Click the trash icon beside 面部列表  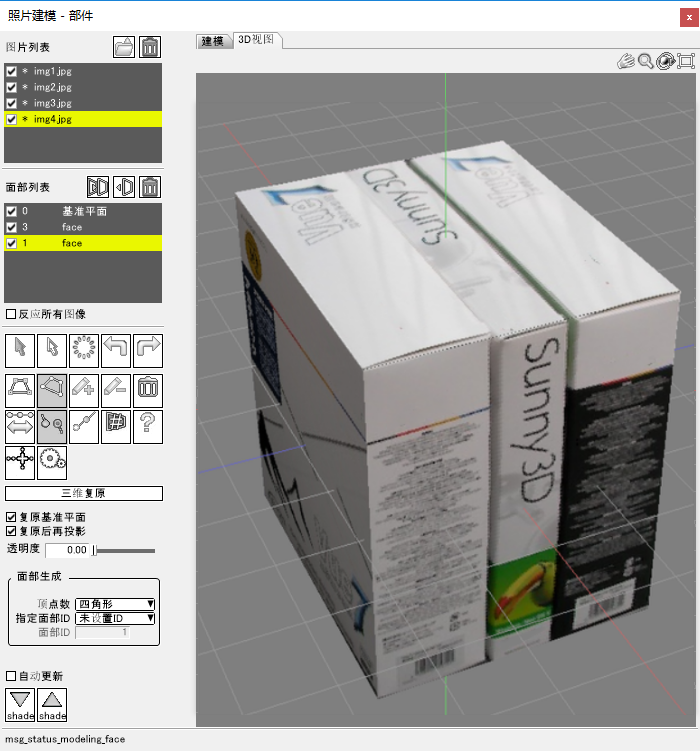(150, 187)
